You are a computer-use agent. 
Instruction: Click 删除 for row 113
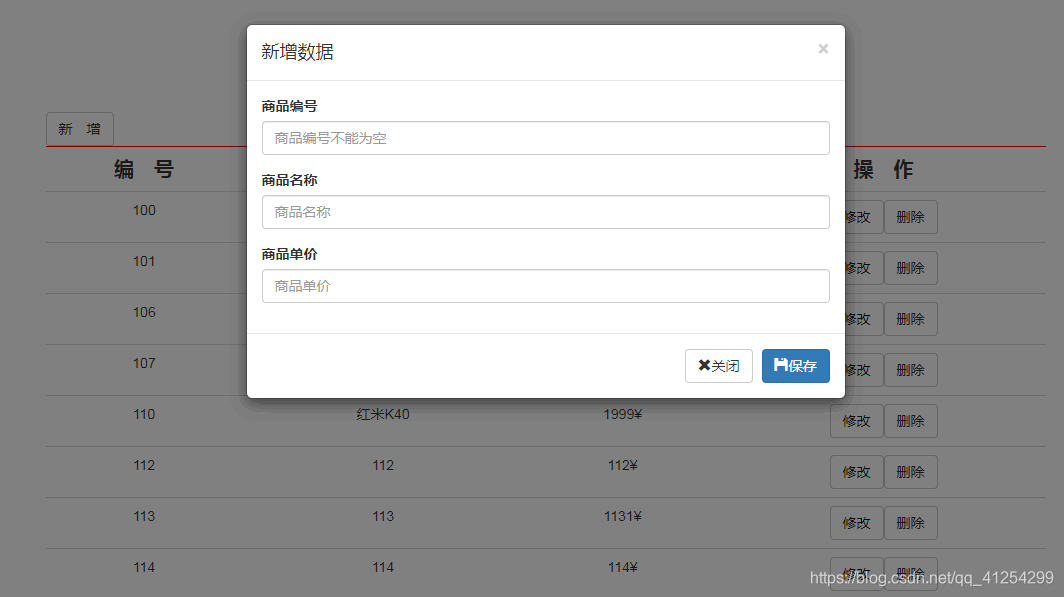[911, 523]
